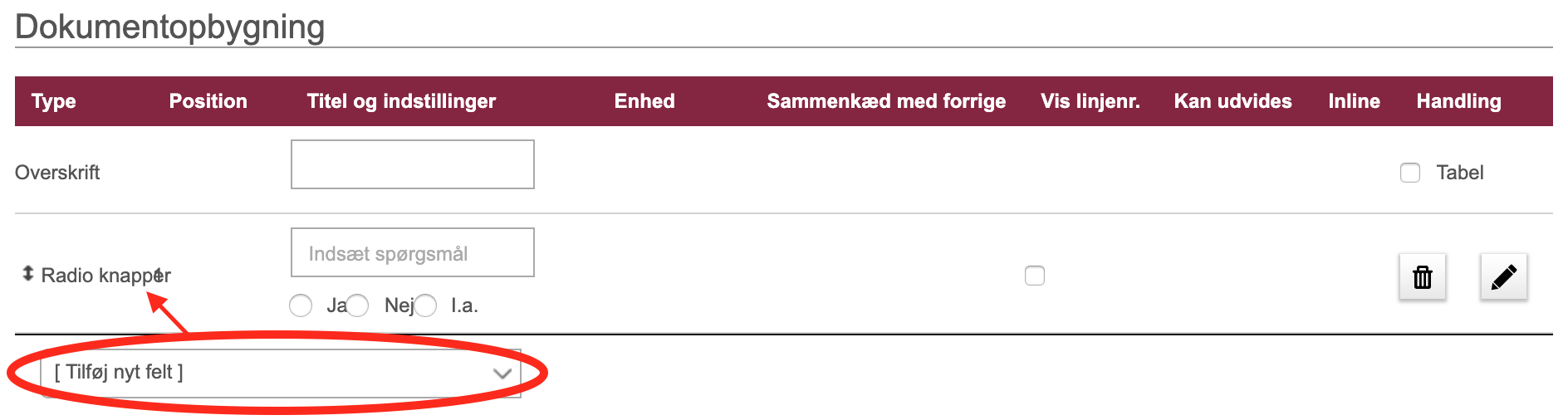Click the Position column header
1568x420 pixels.
click(208, 101)
